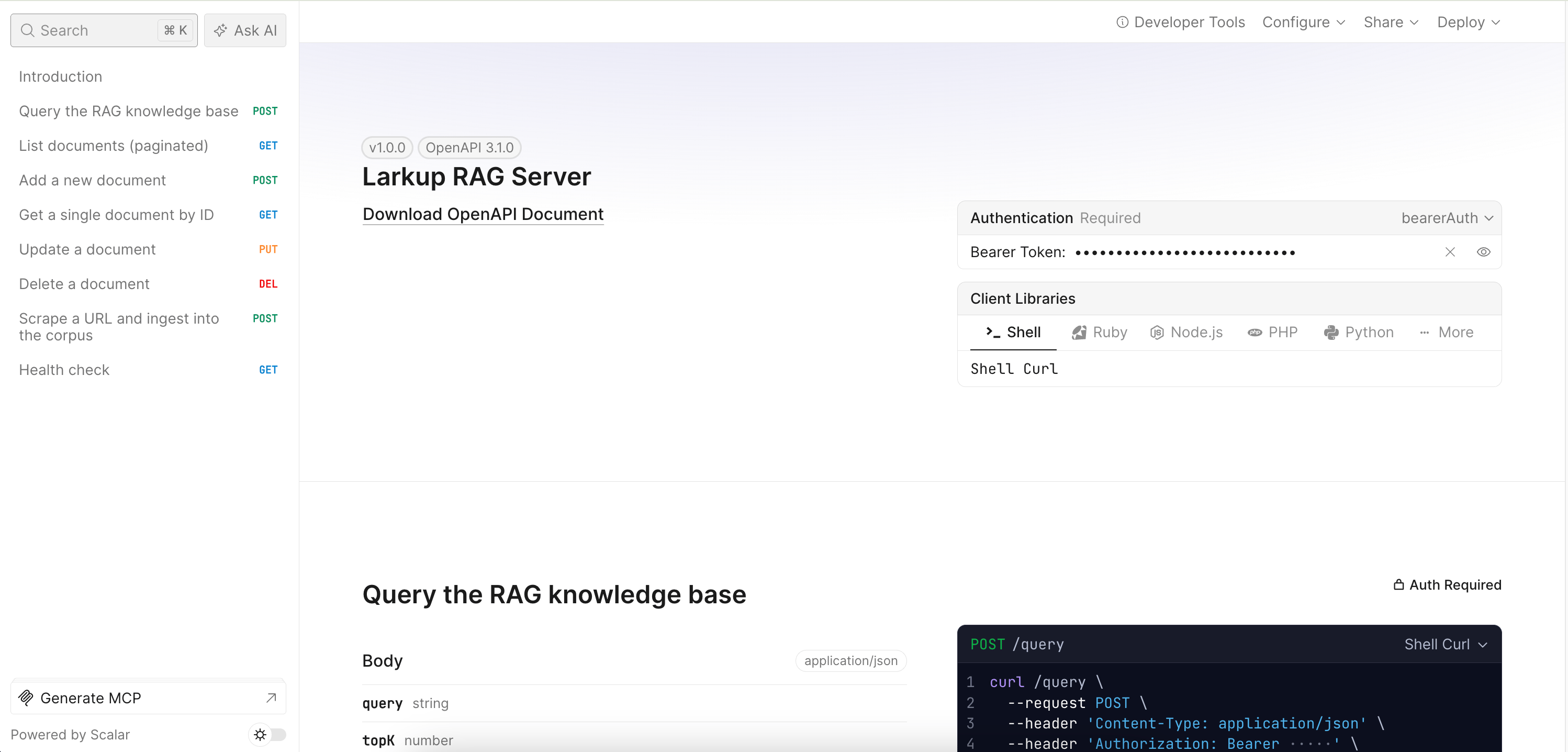
Task: Click the query string parameter
Action: (x=405, y=703)
